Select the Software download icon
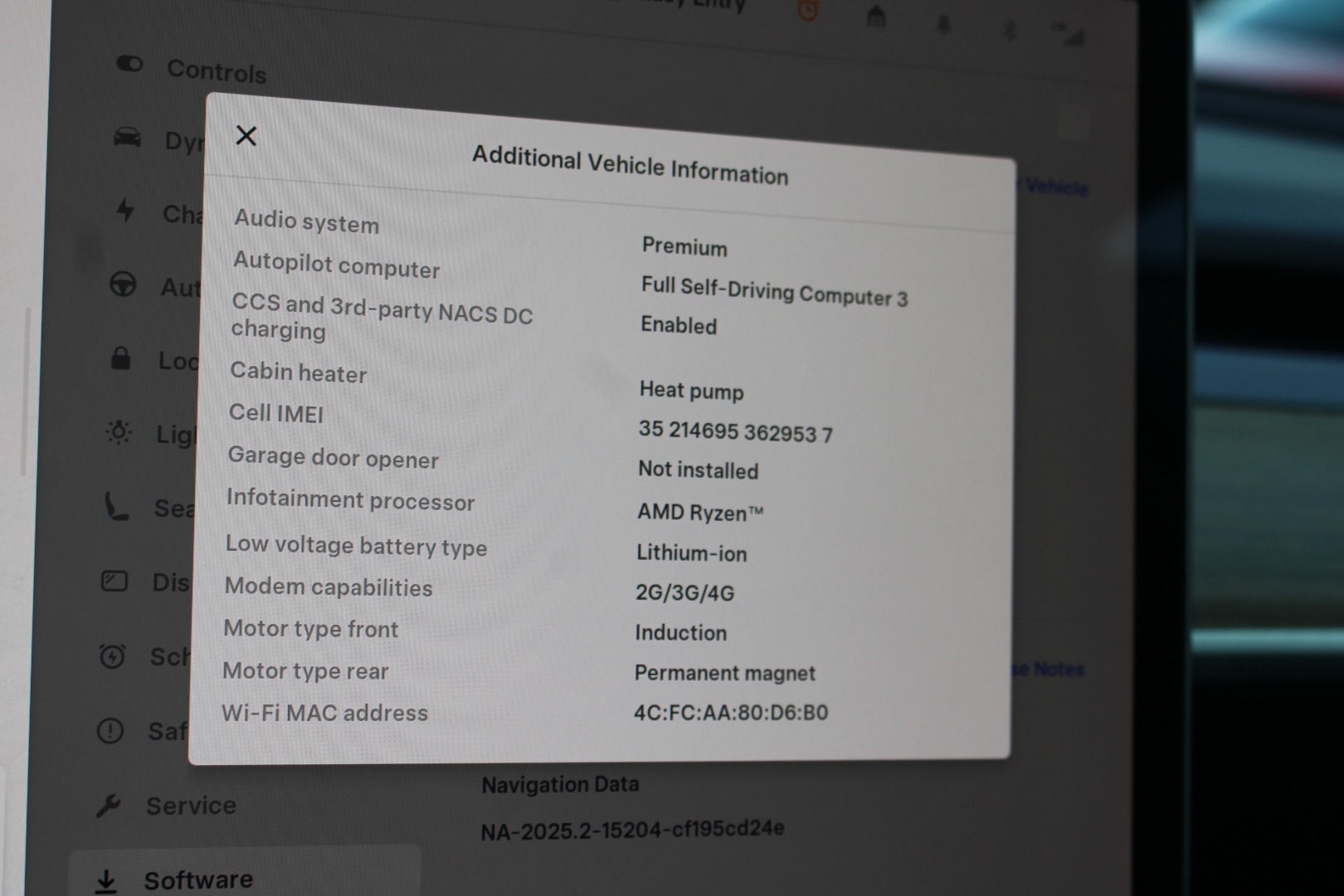This screenshot has height=896, width=1344. click(x=106, y=881)
